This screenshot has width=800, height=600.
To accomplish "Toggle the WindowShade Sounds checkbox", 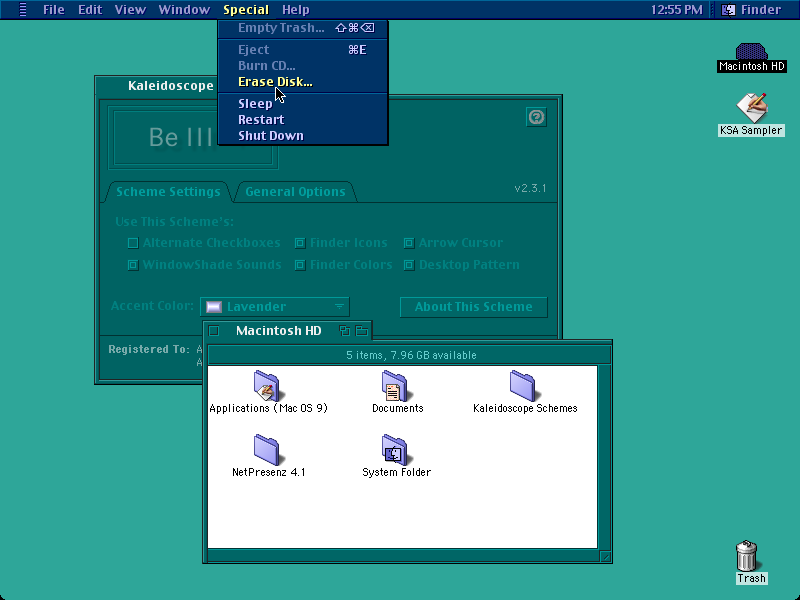I will pyautogui.click(x=133, y=265).
